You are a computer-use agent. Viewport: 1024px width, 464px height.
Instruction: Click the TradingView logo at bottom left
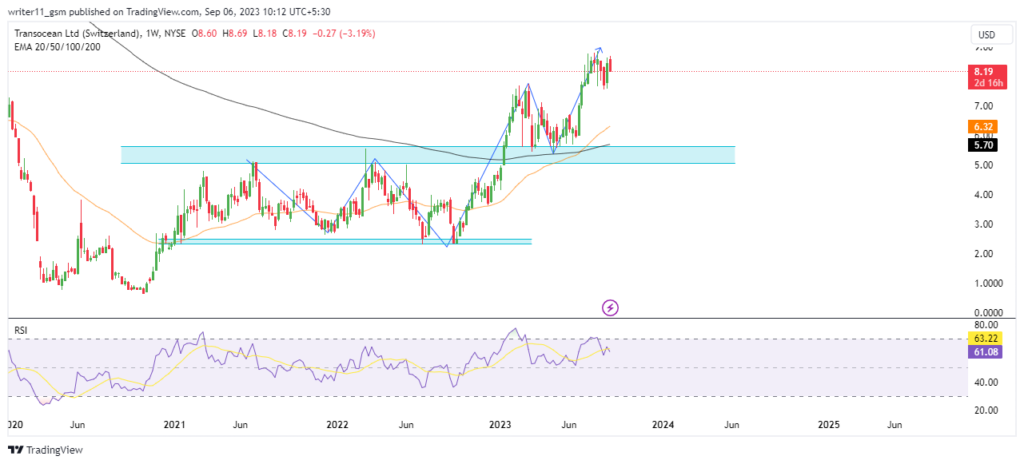45,450
